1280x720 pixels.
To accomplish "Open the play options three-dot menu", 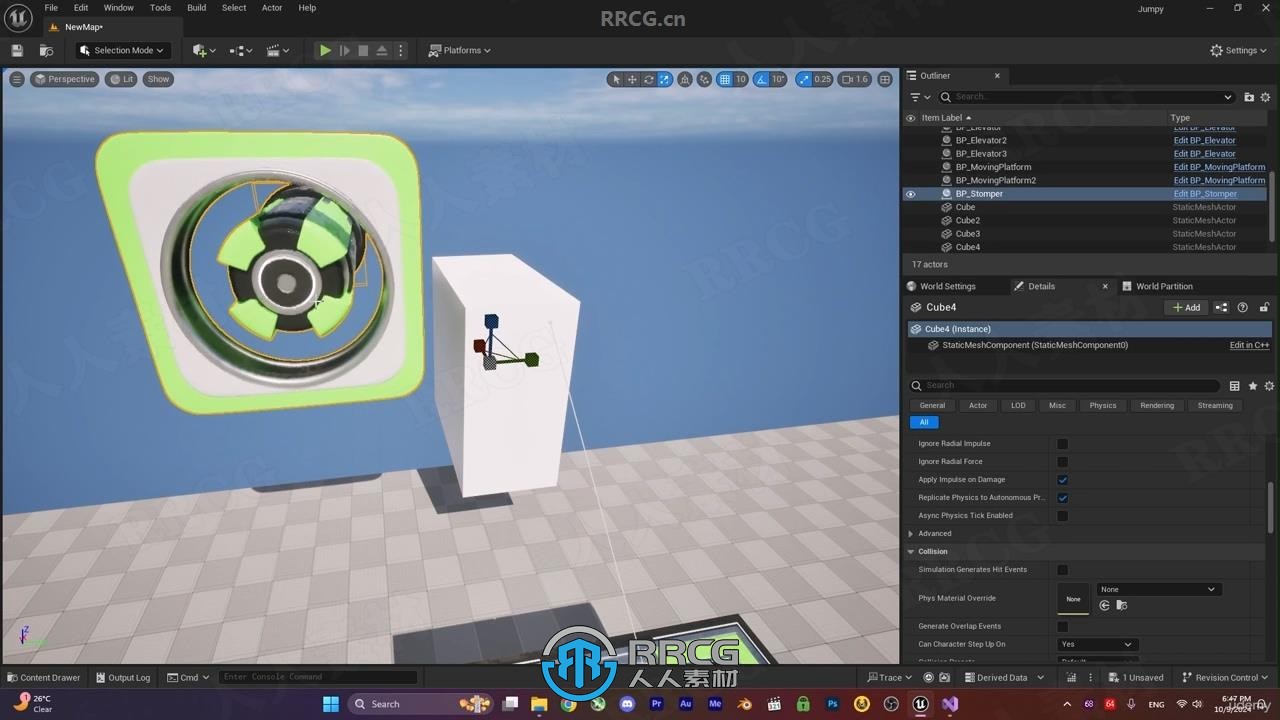I will (401, 50).
